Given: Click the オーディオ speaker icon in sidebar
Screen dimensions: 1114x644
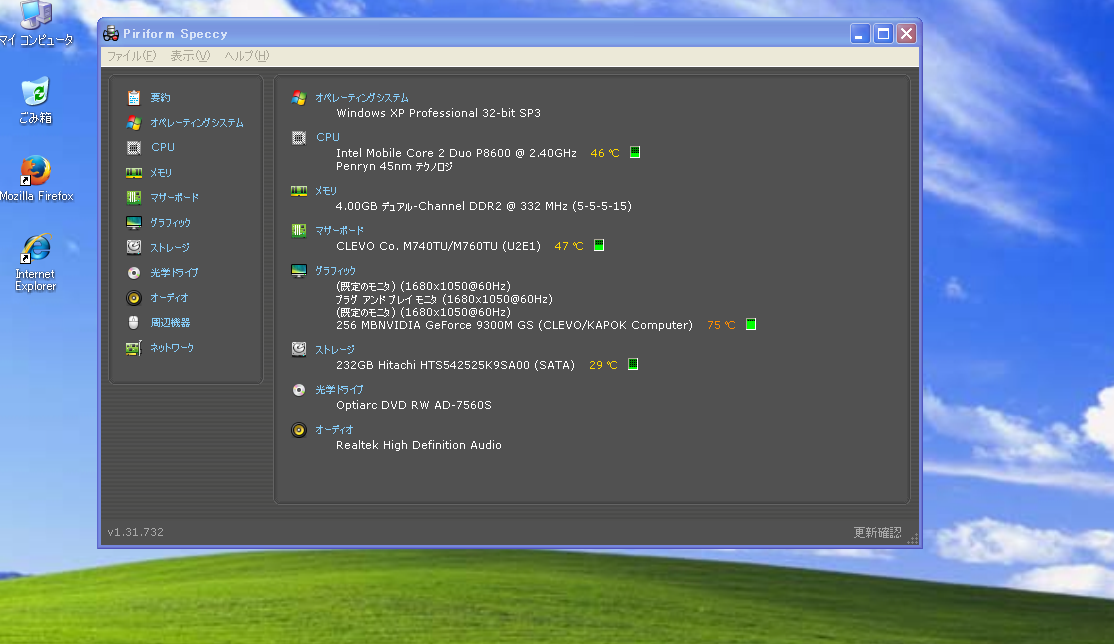Looking at the screenshot, I should (x=134, y=298).
